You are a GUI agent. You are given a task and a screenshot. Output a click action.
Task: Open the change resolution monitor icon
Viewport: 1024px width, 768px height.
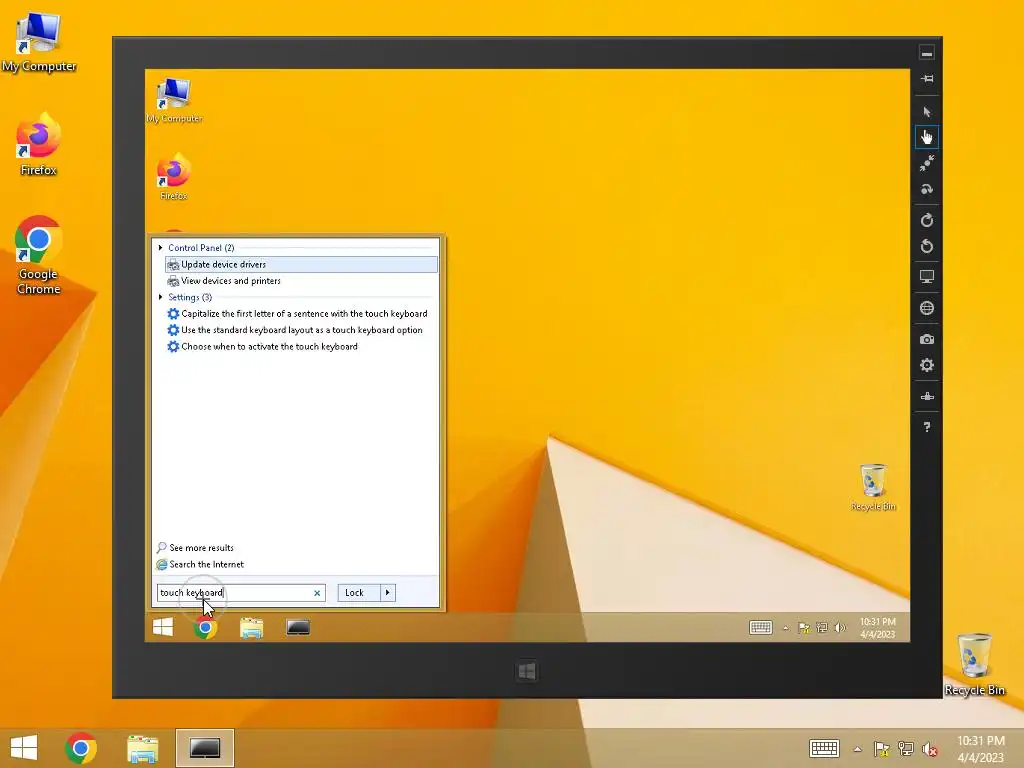pyautogui.click(x=927, y=277)
